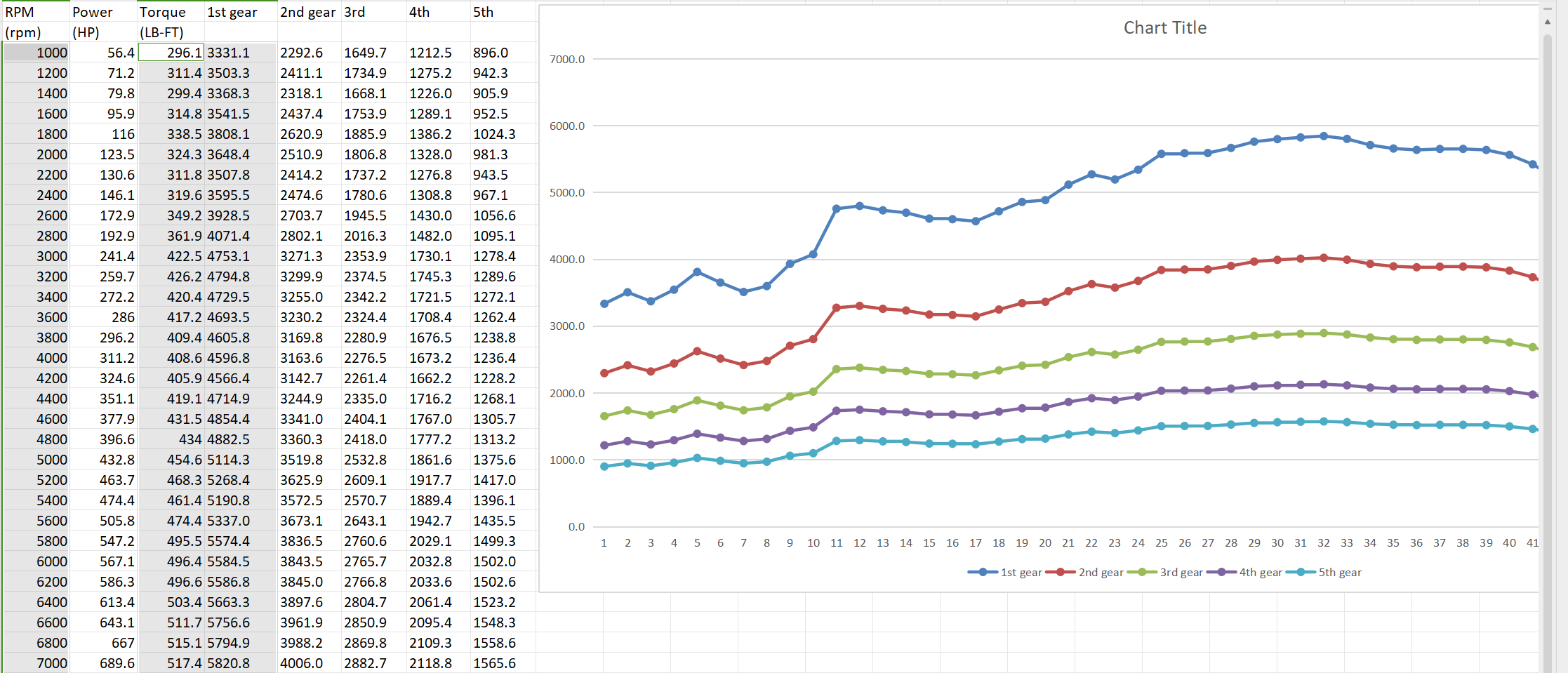Click the 1st gear legend entry
The image size is (1568, 673).
coord(1005,573)
